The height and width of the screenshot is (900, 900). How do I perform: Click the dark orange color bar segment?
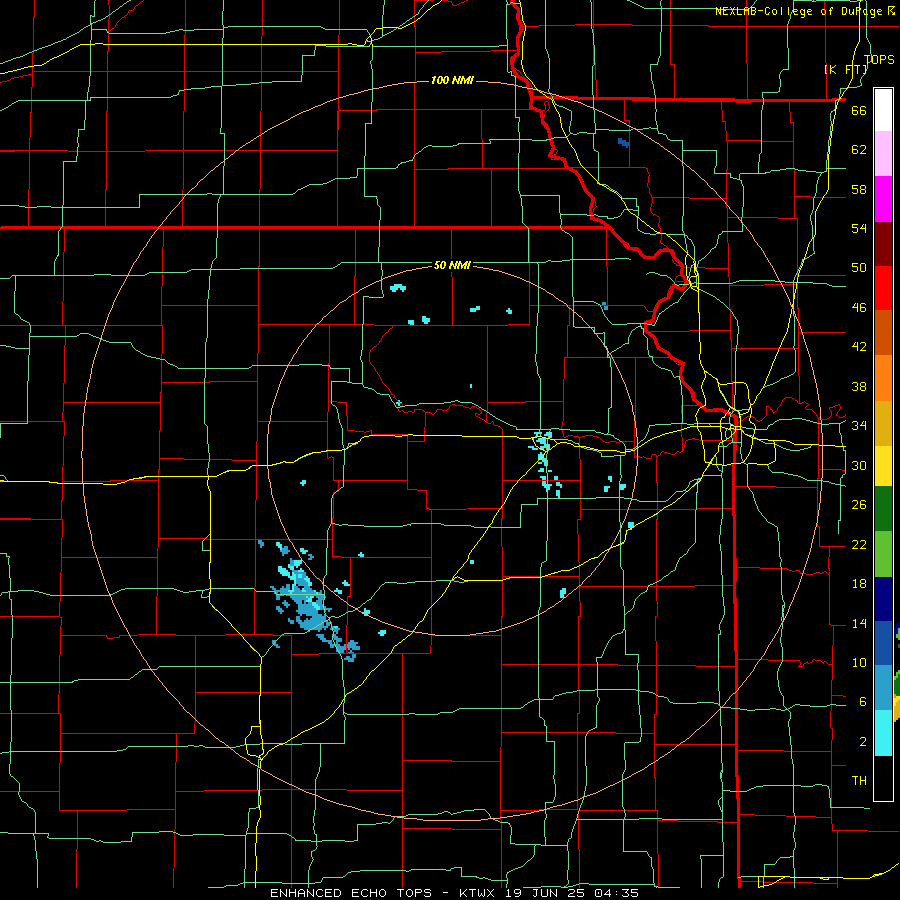(x=883, y=333)
